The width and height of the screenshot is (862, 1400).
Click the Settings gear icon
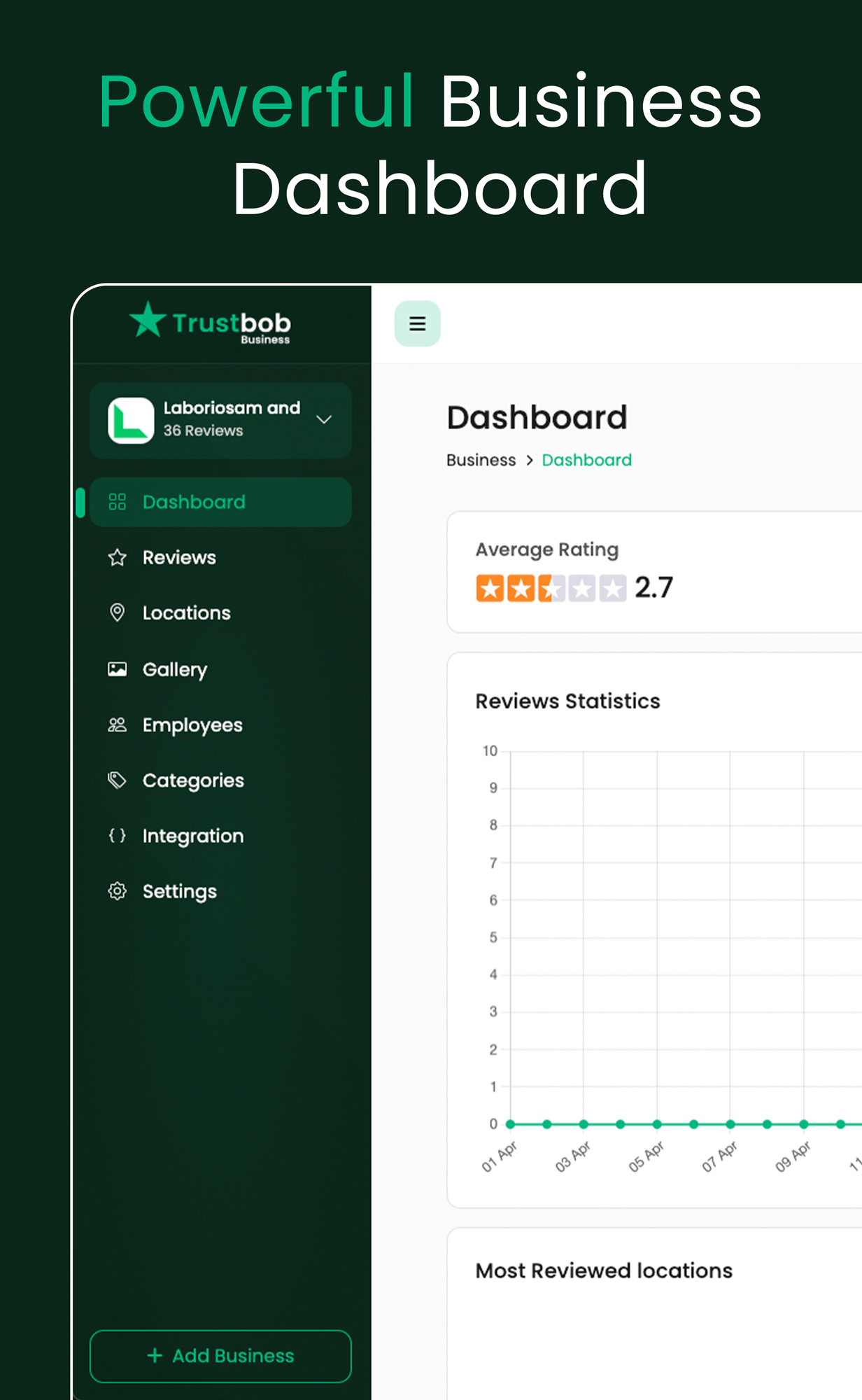click(118, 891)
